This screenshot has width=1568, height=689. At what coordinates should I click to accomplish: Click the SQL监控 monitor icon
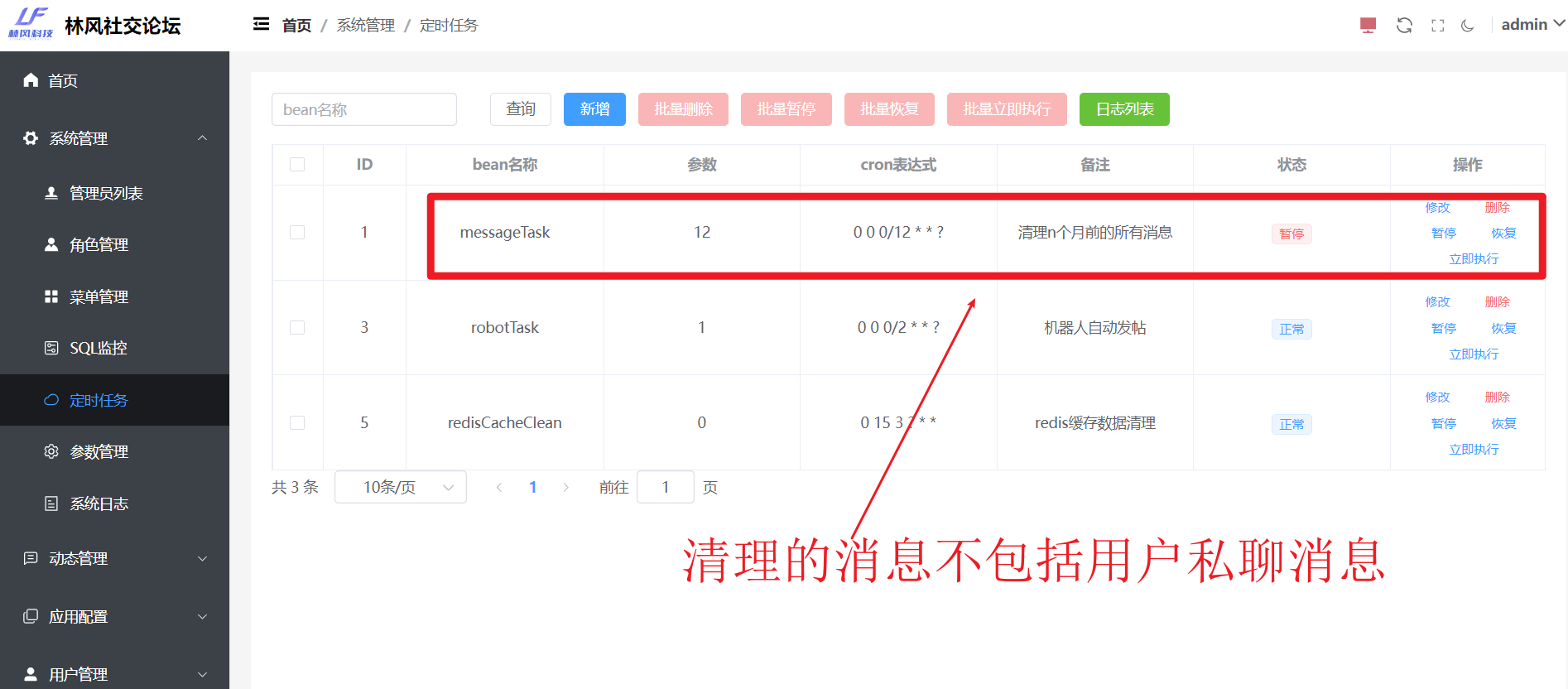(x=51, y=348)
